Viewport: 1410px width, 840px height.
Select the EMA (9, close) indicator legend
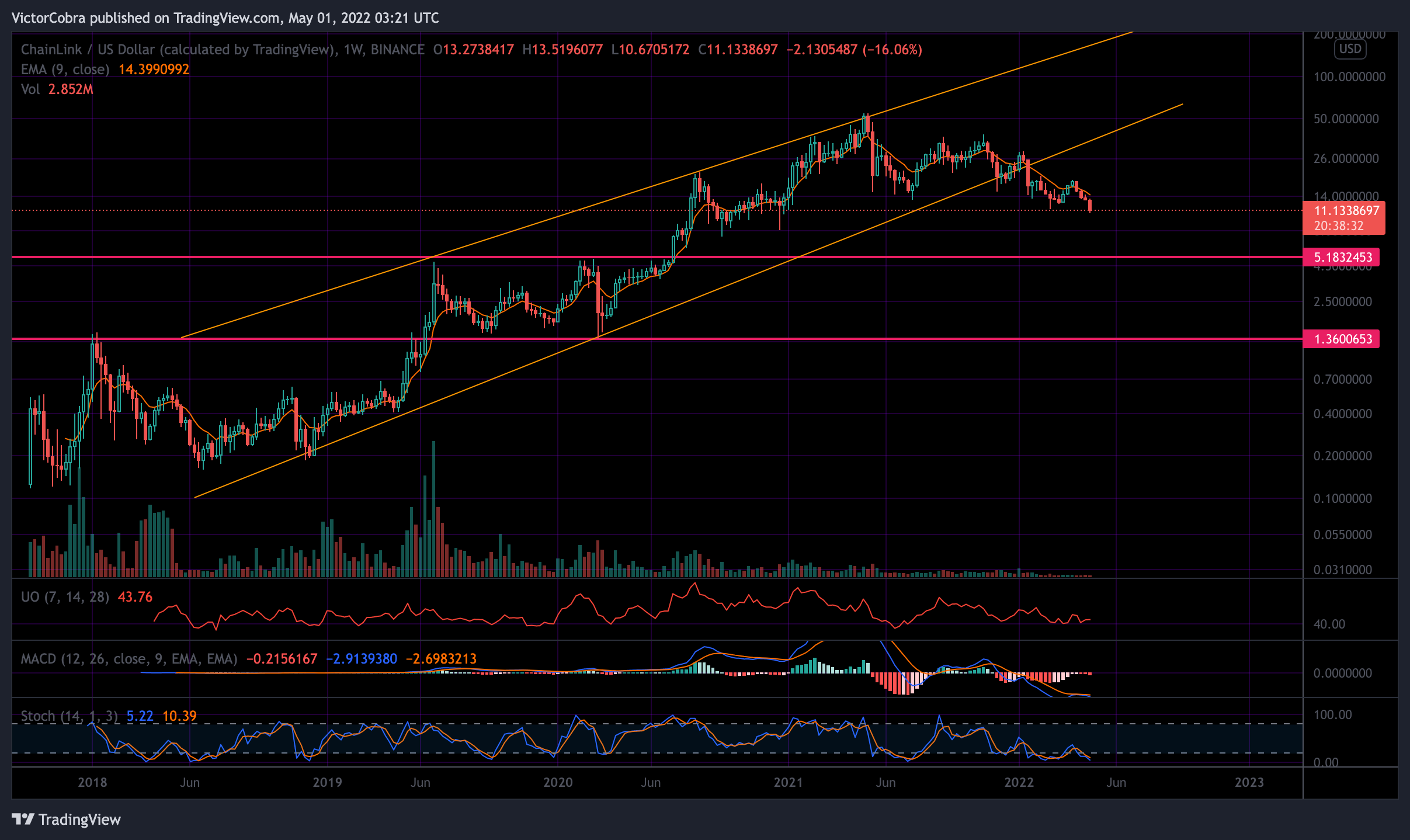pos(65,70)
